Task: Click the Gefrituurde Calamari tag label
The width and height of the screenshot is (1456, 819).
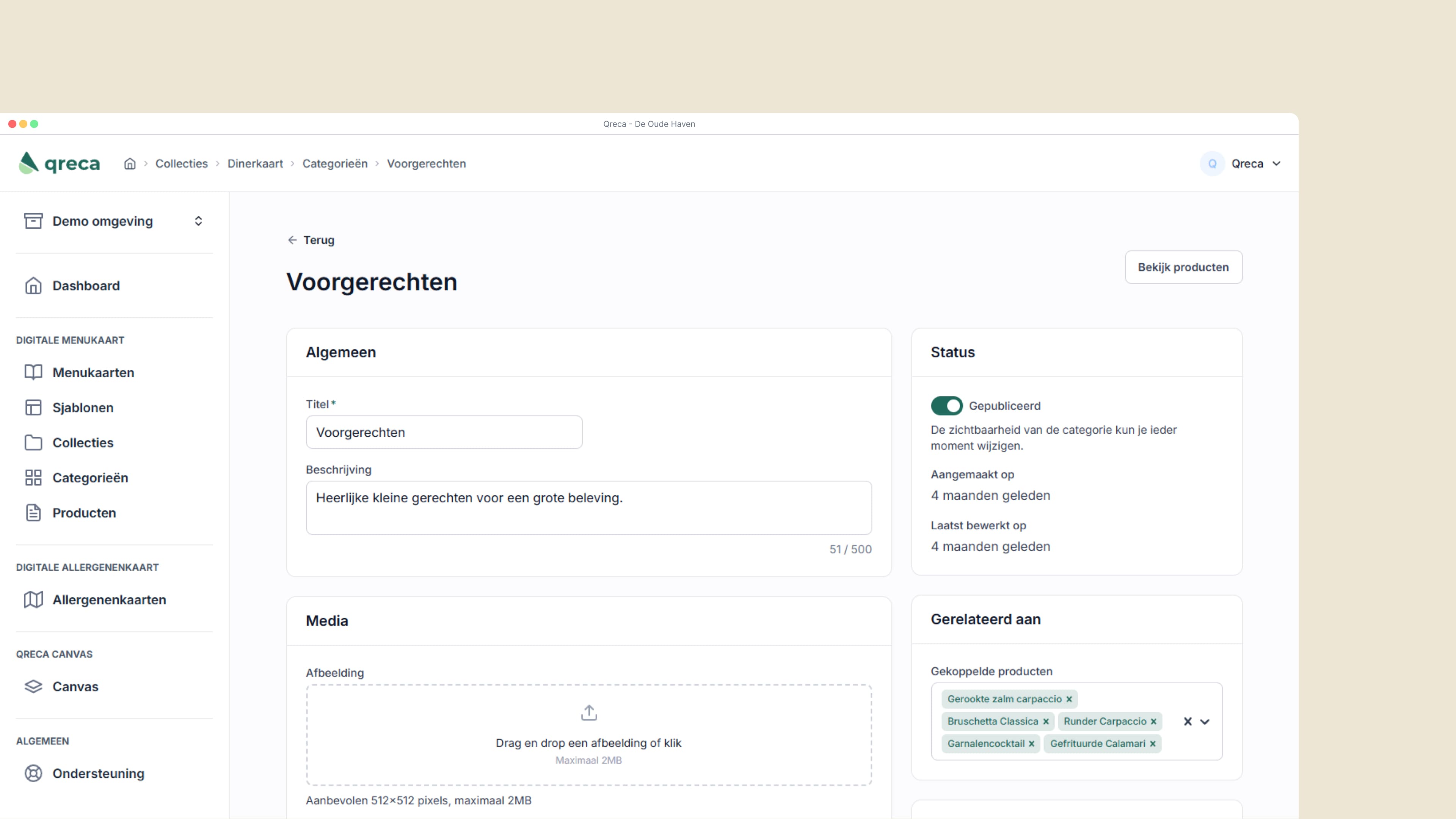Action: [x=1097, y=744]
